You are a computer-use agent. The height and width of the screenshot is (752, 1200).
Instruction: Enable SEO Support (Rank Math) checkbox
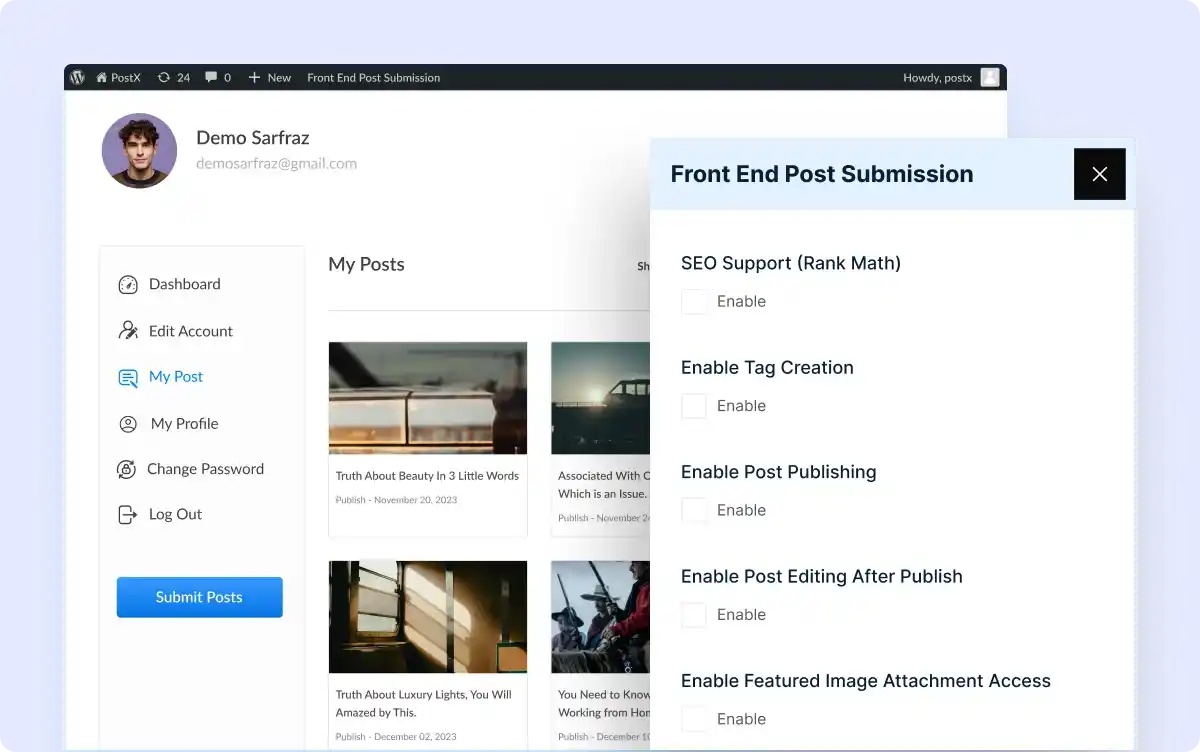pyautogui.click(x=694, y=302)
